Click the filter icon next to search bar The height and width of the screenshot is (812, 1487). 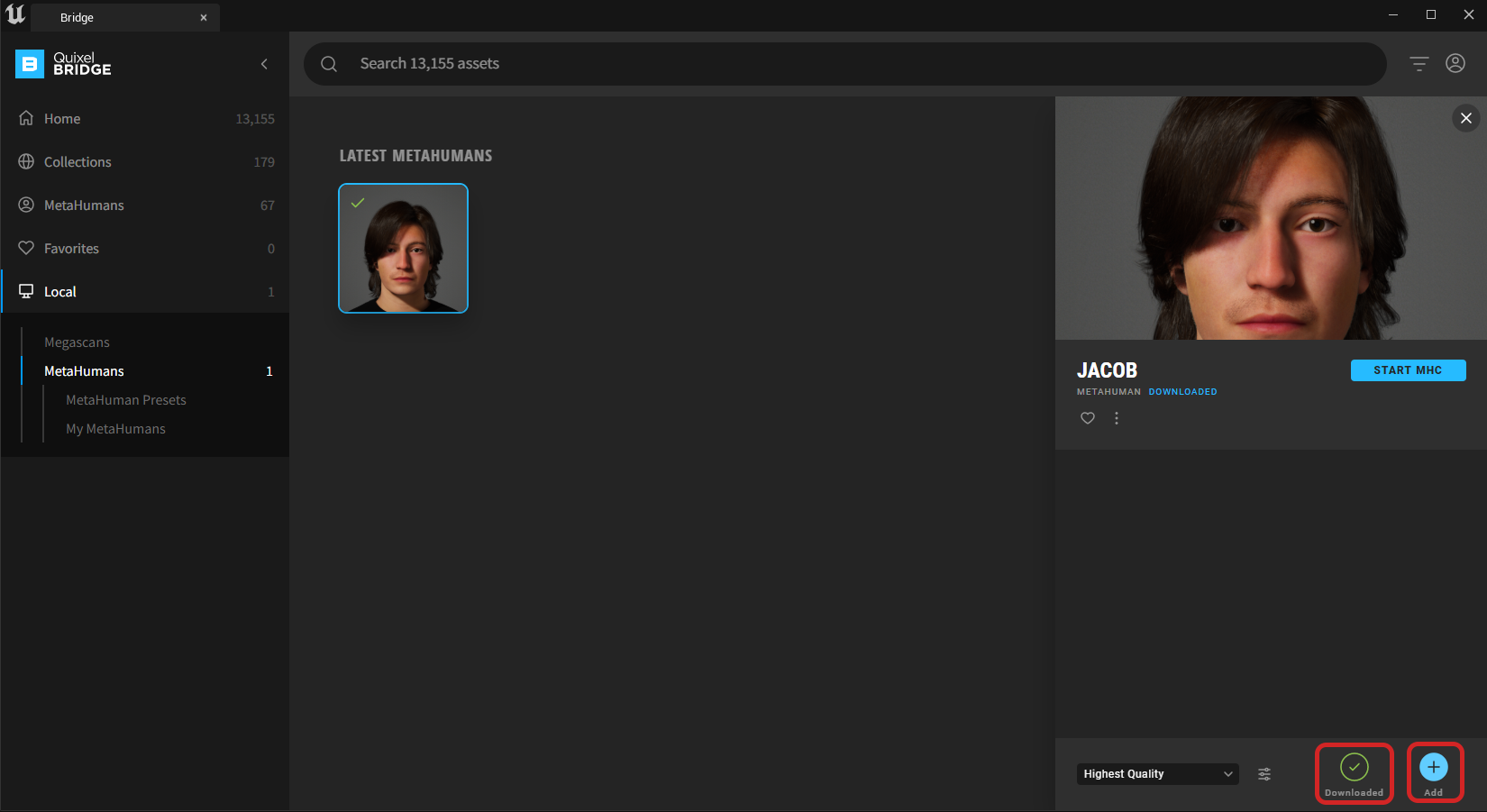tap(1419, 64)
